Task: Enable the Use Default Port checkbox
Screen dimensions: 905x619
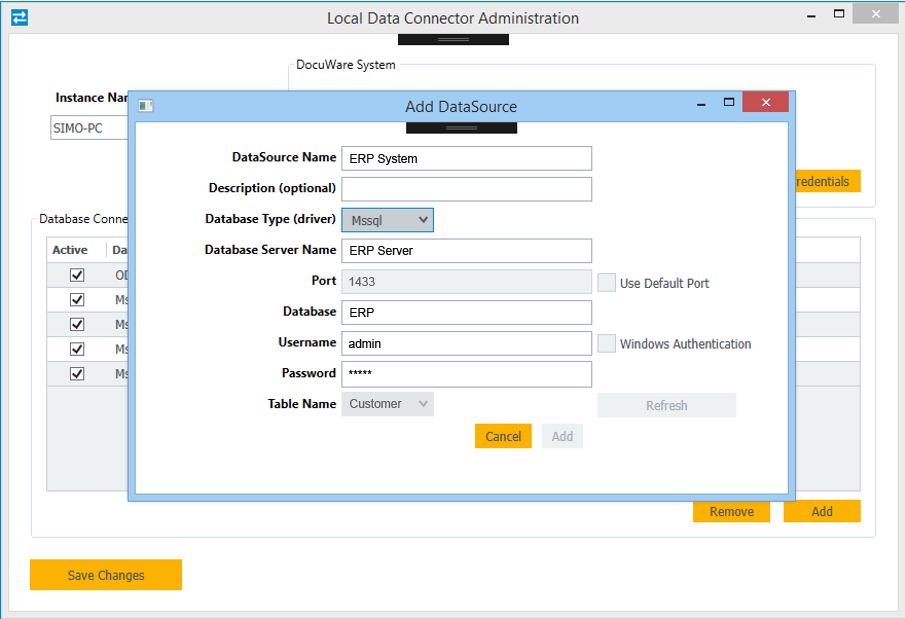Action: coord(607,282)
